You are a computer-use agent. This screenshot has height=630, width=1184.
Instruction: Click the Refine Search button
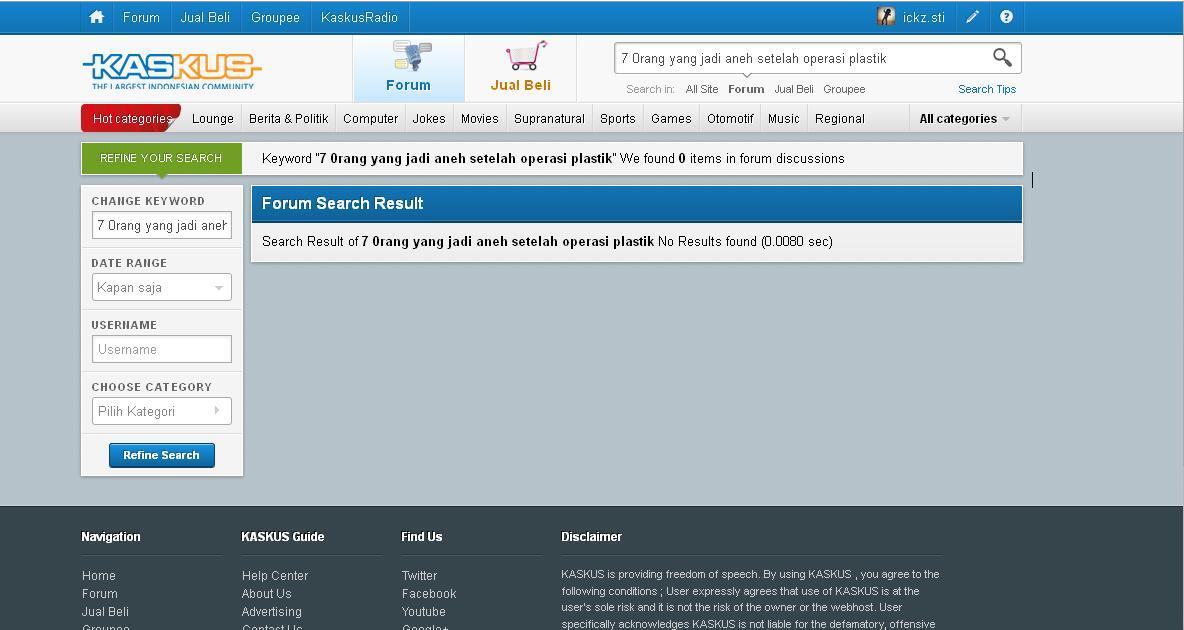coord(162,455)
